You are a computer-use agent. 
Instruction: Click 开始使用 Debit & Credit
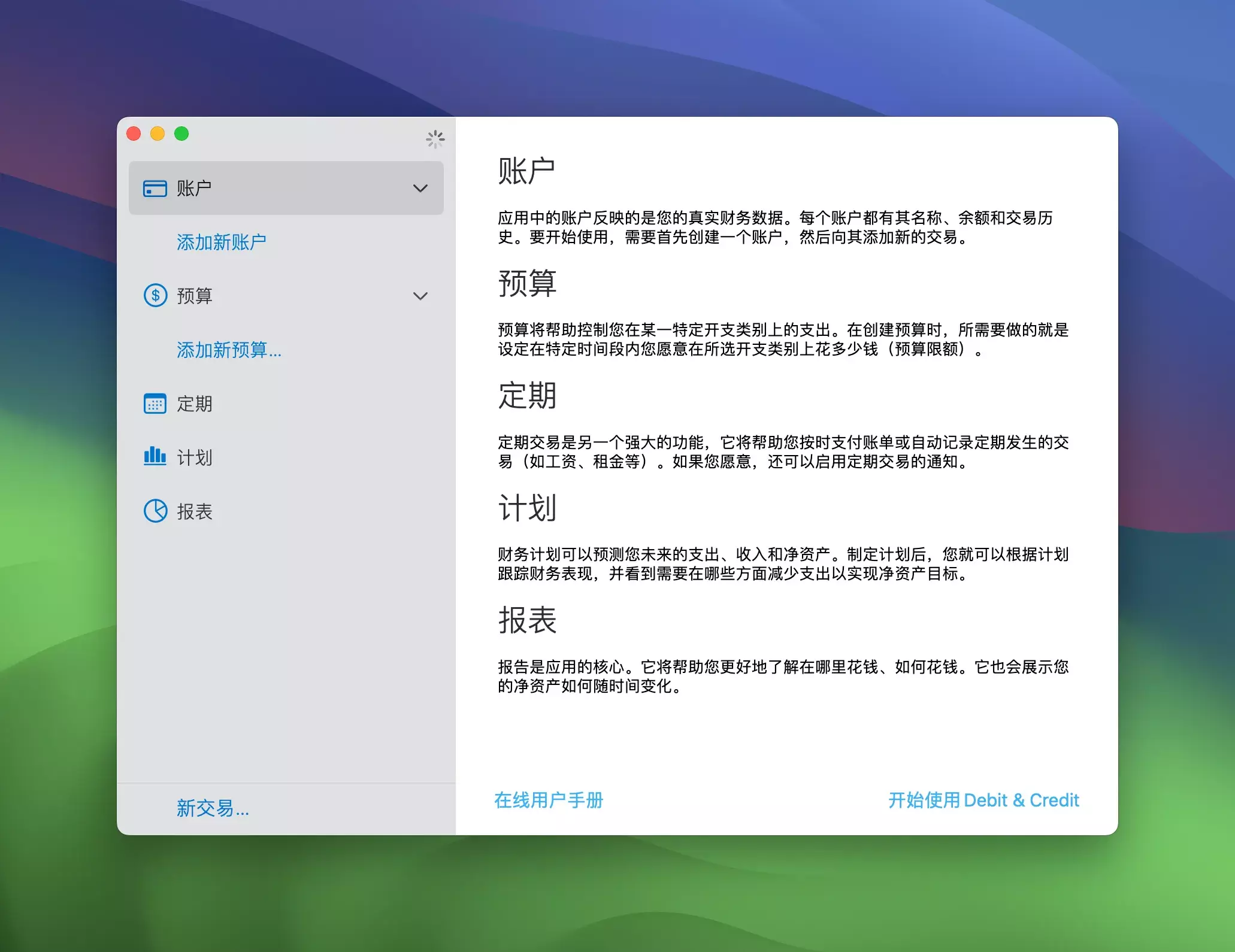[x=983, y=800]
